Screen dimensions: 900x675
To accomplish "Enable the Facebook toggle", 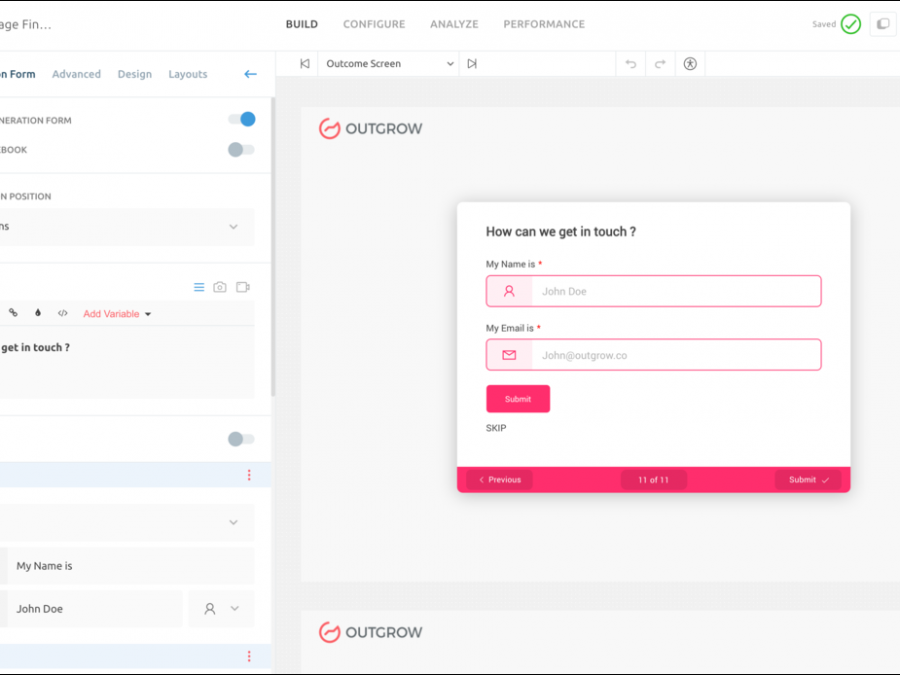I will pyautogui.click(x=241, y=150).
